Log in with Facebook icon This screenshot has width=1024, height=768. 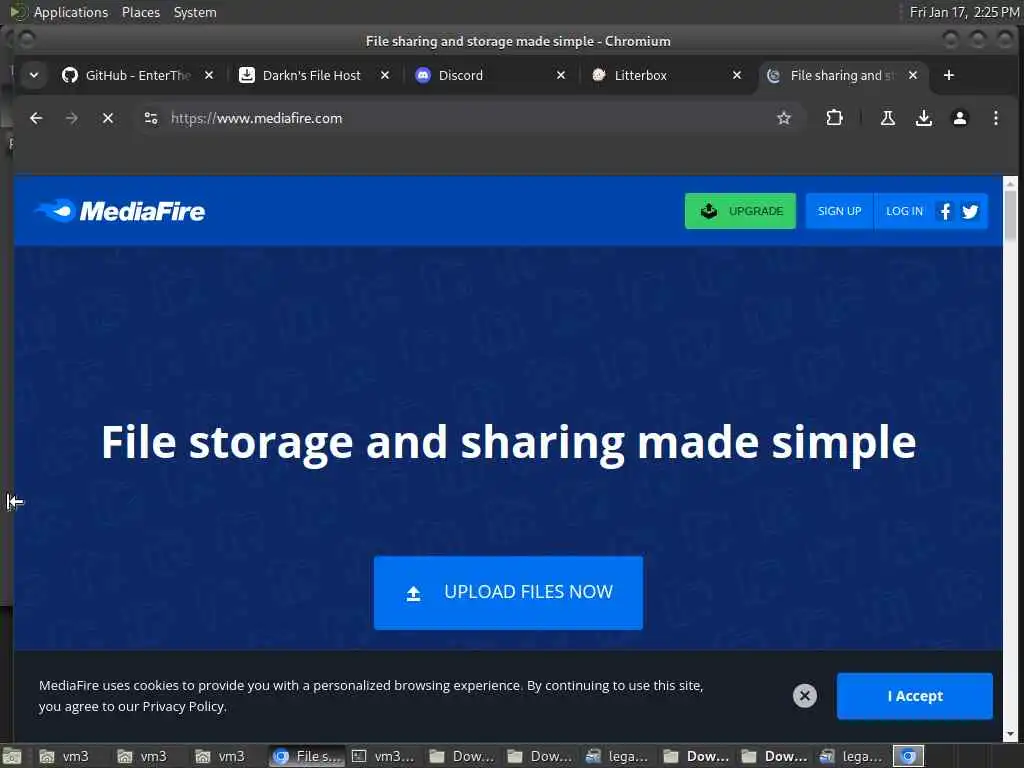945,211
